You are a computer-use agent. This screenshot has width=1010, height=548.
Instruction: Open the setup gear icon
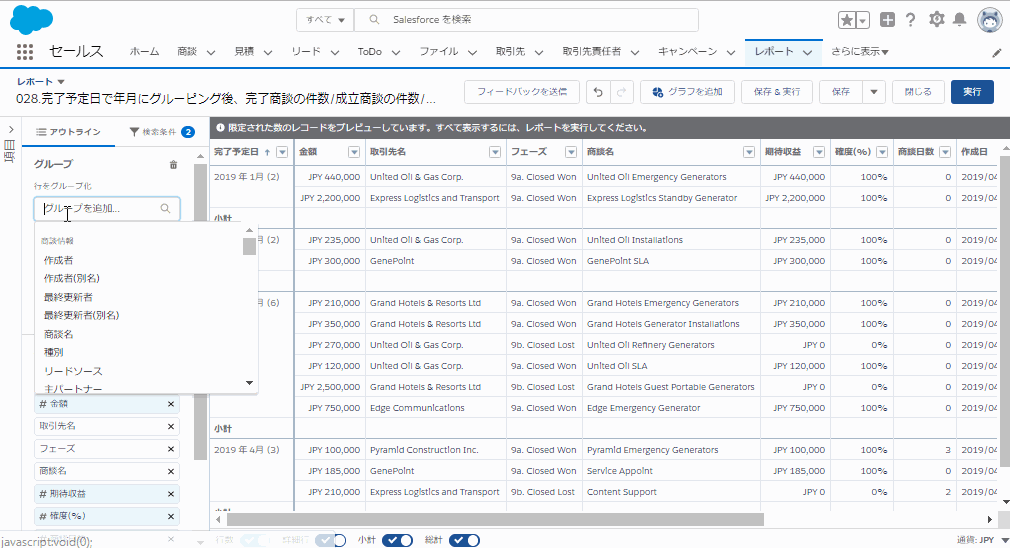(x=937, y=19)
